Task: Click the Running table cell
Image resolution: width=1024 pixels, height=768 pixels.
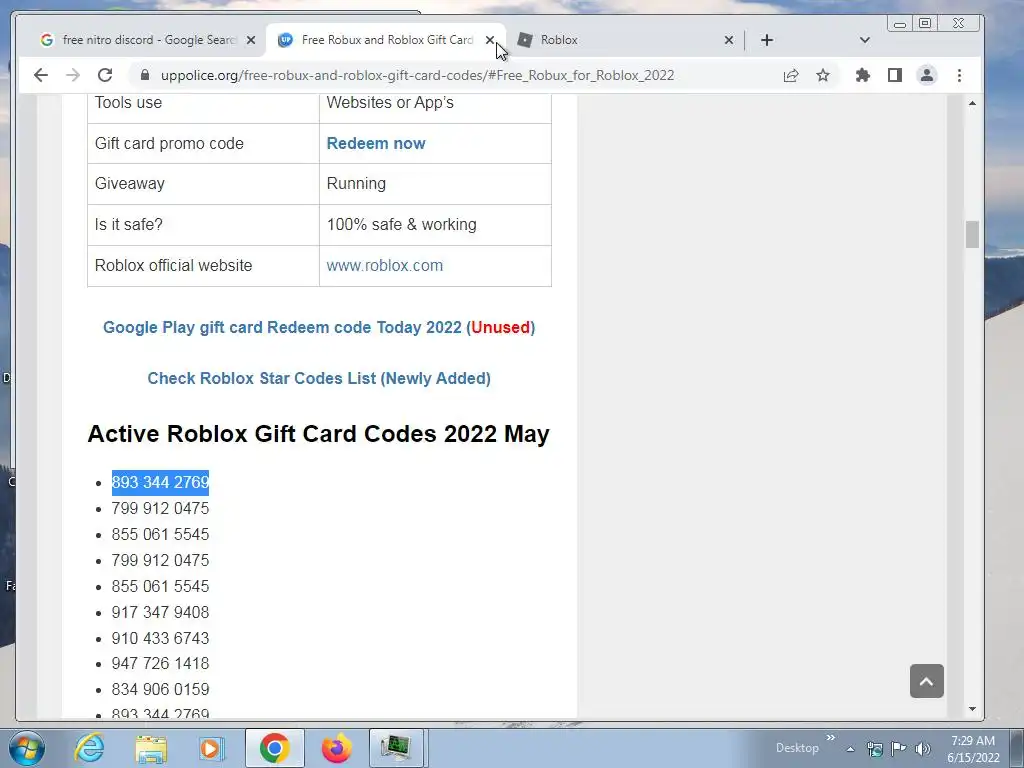Action: [x=435, y=184]
